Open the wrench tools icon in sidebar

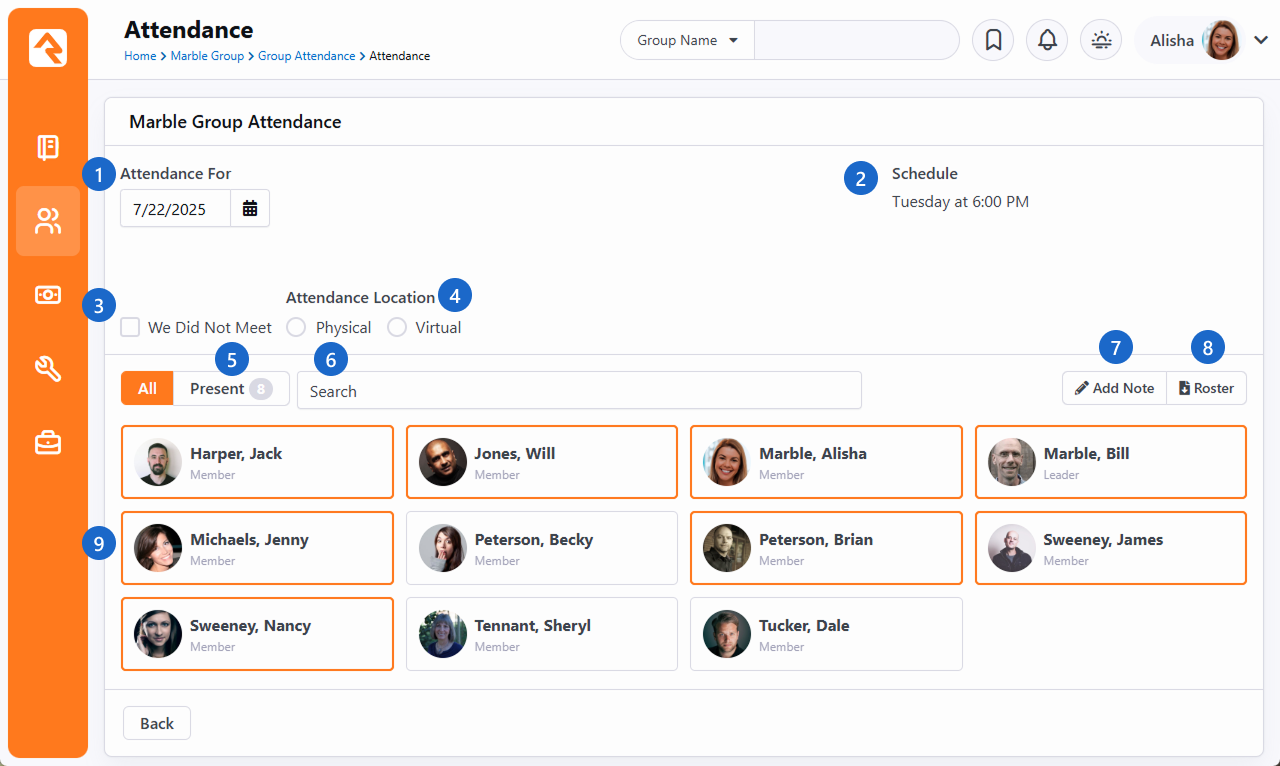tap(48, 369)
